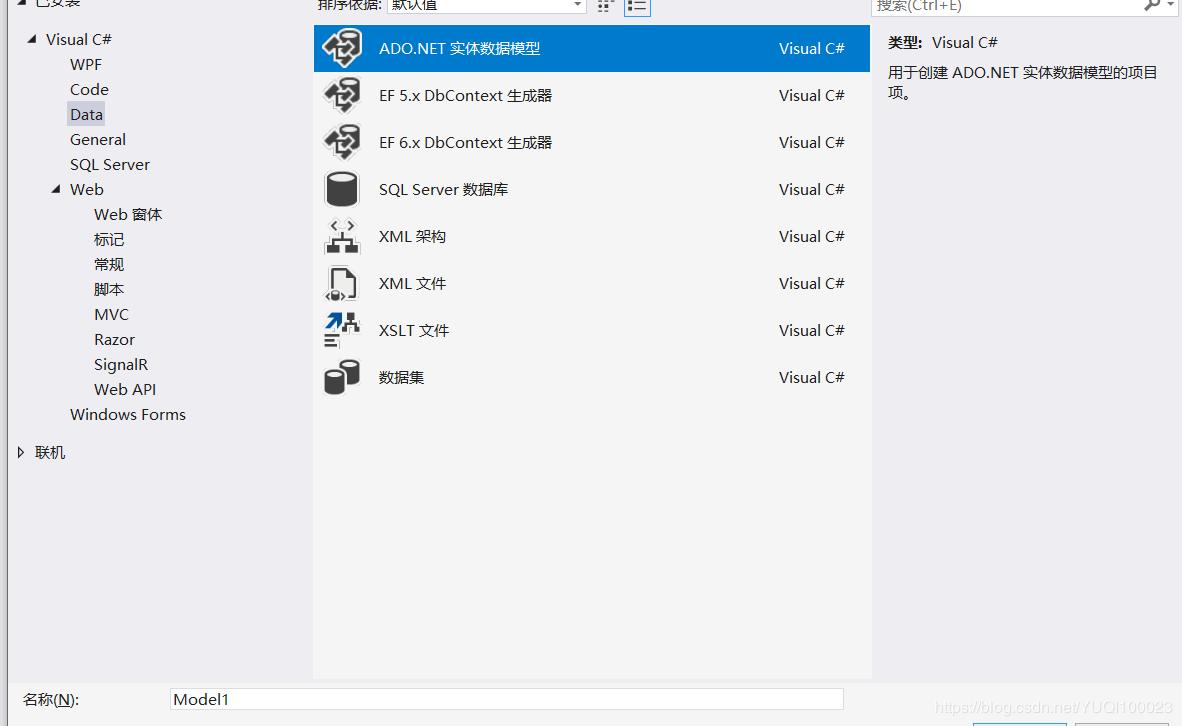Collapse the Web tree node
Image resolution: width=1182 pixels, height=726 pixels.
pos(56,189)
